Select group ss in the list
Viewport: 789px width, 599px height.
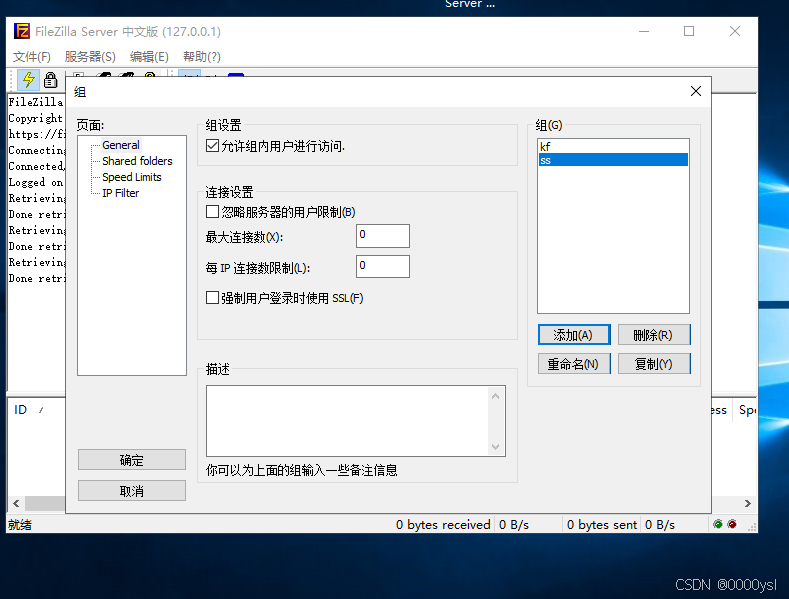[613, 160]
